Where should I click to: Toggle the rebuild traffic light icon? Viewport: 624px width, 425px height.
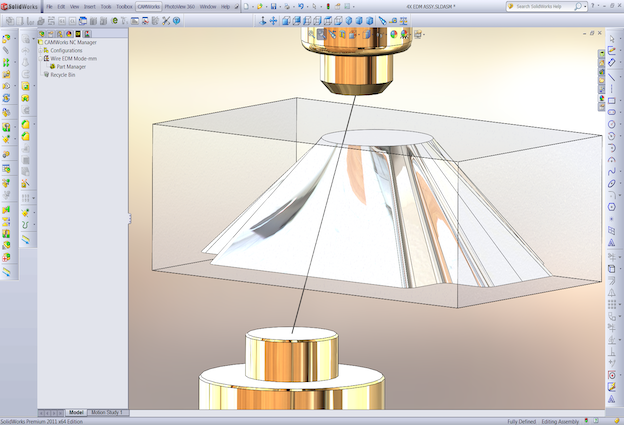(x=328, y=6)
